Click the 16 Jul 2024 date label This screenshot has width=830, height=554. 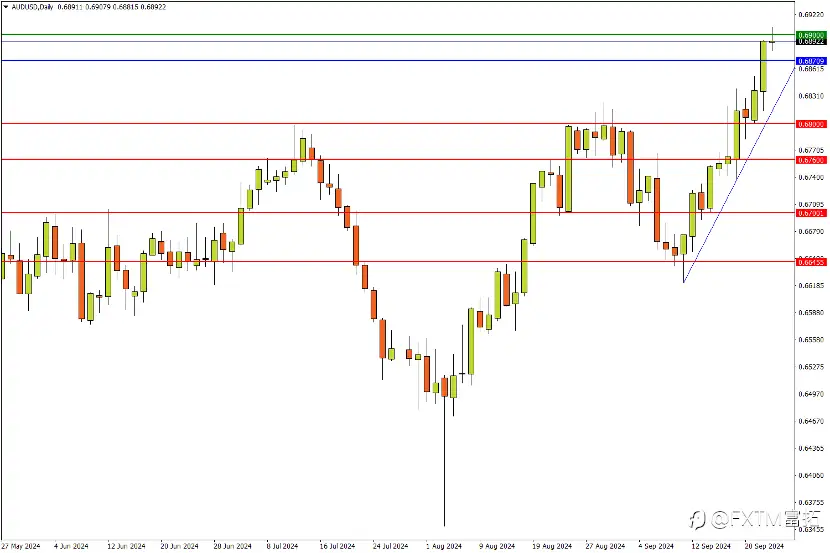(337, 546)
